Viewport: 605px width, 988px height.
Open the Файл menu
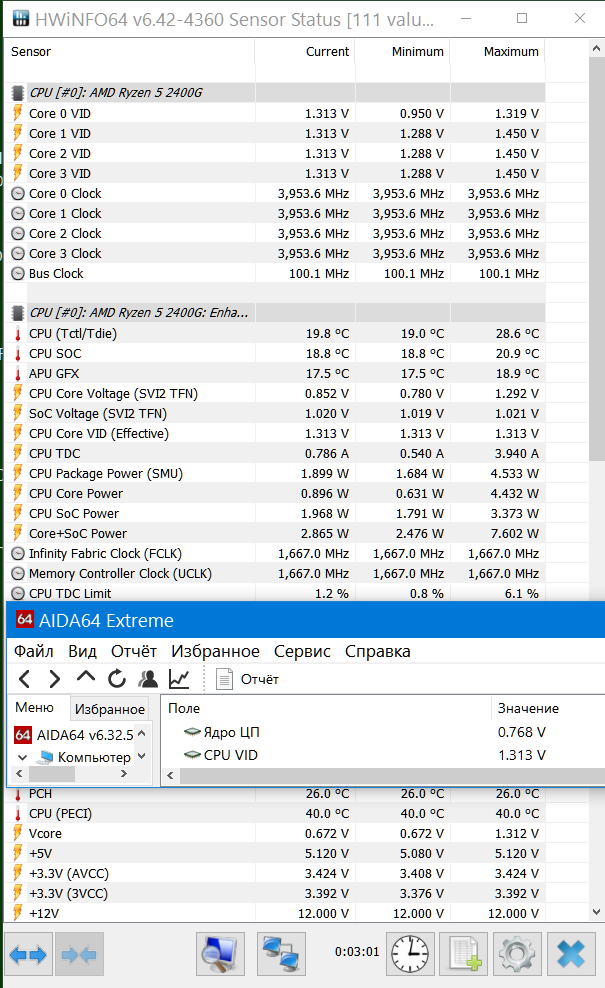coord(33,651)
